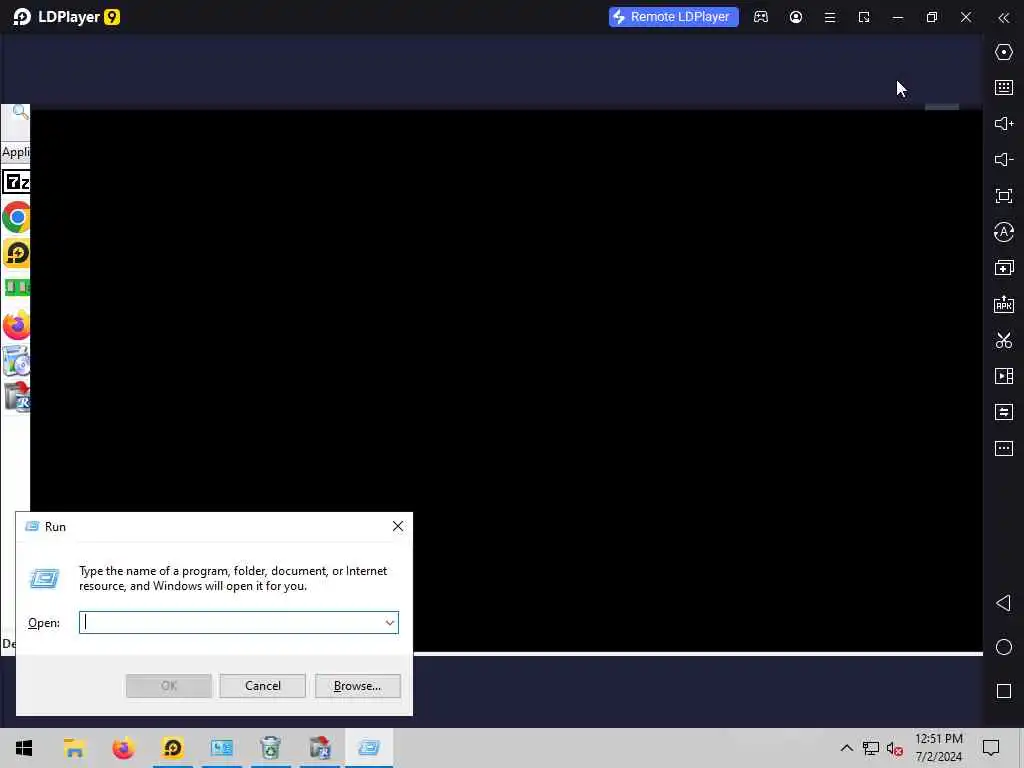Select the 7-Zip icon in the left panel
Image resolution: width=1024 pixels, height=768 pixels.
16,182
